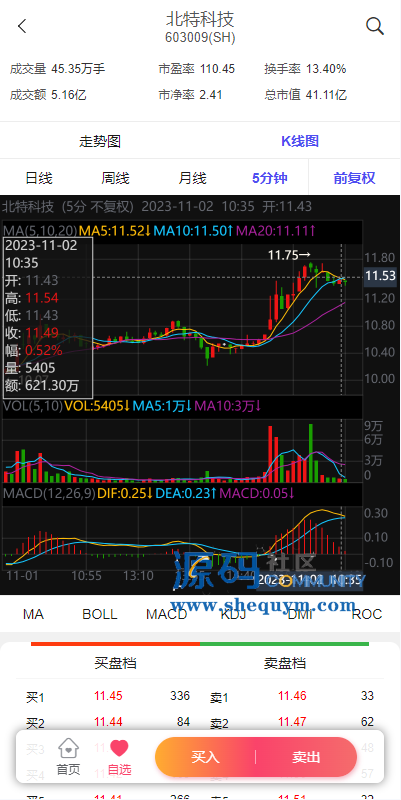
Task: Choose the 周线 period
Action: [x=115, y=178]
